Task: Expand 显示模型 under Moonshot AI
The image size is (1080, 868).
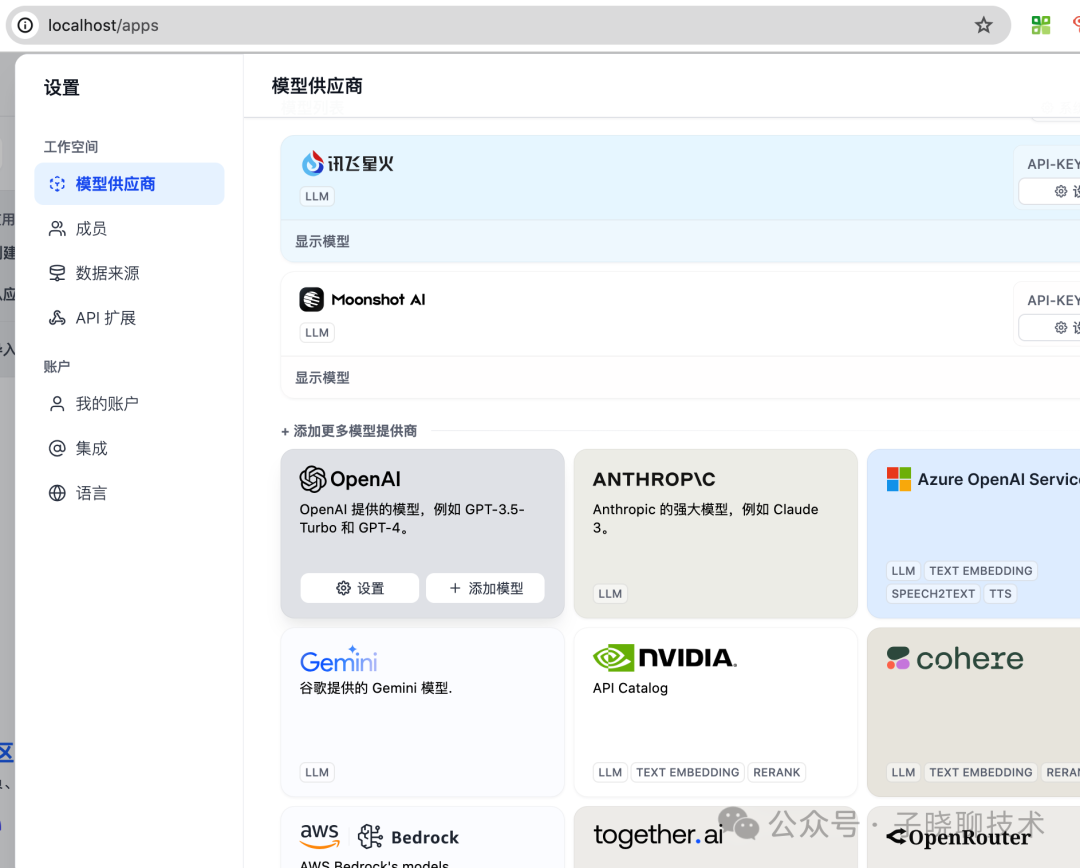Action: 322,378
